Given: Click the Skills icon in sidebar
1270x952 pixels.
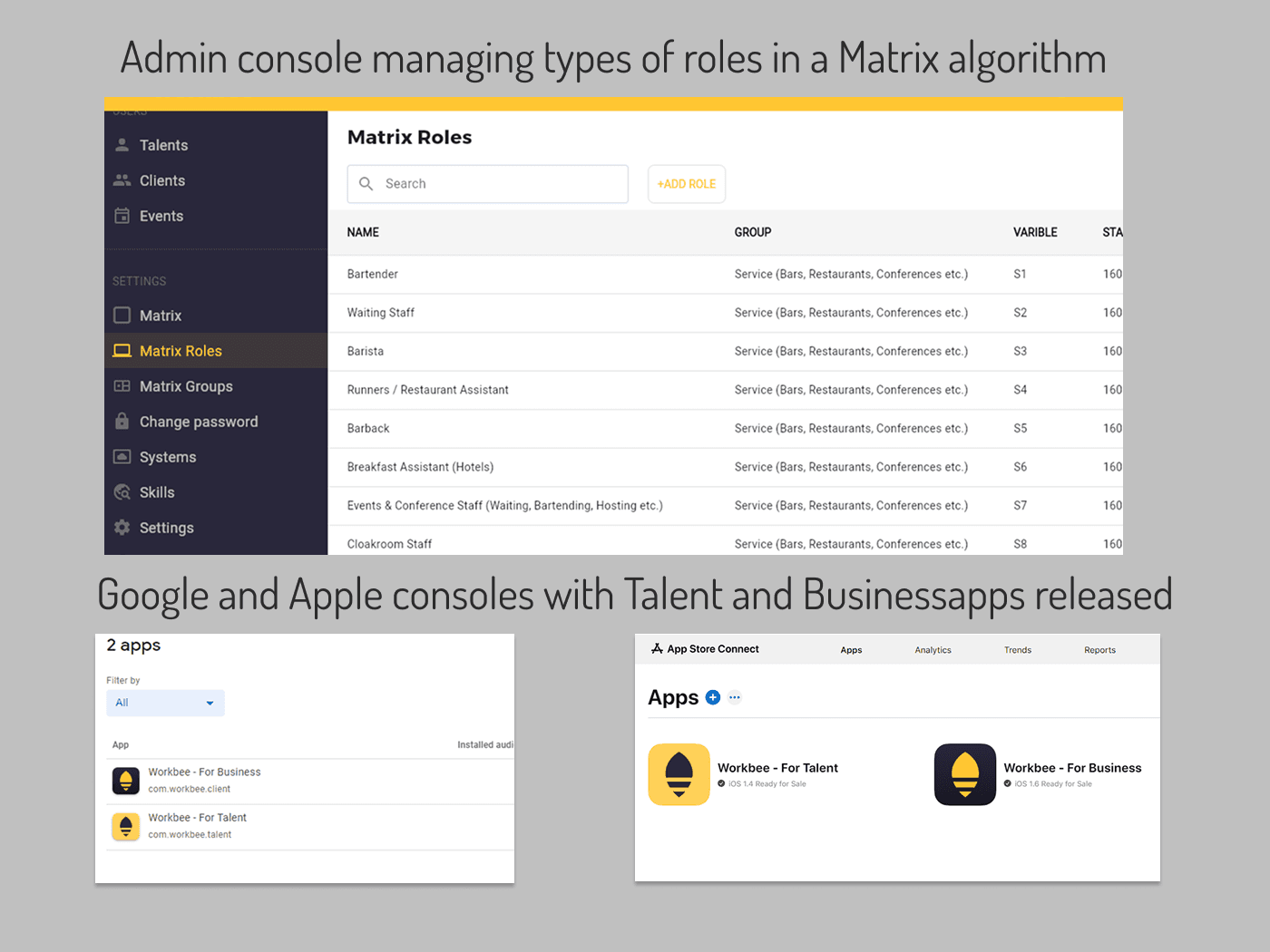Looking at the screenshot, I should [x=122, y=492].
